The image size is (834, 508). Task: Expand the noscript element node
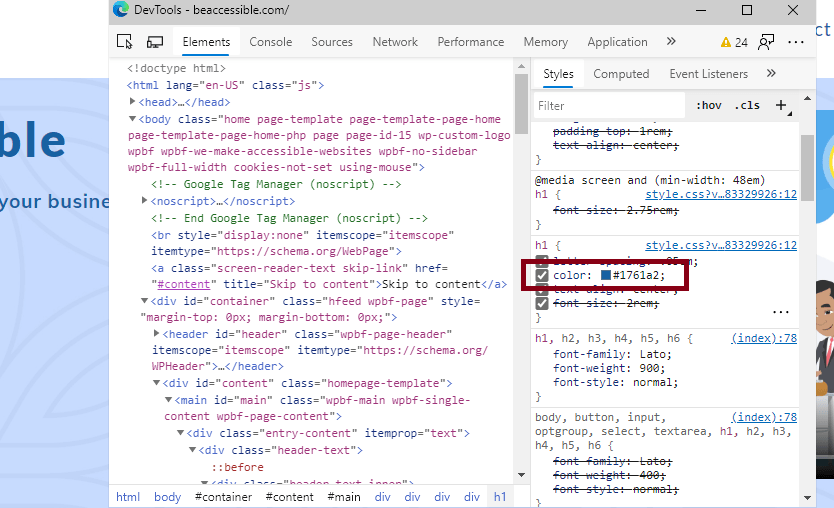tap(144, 201)
